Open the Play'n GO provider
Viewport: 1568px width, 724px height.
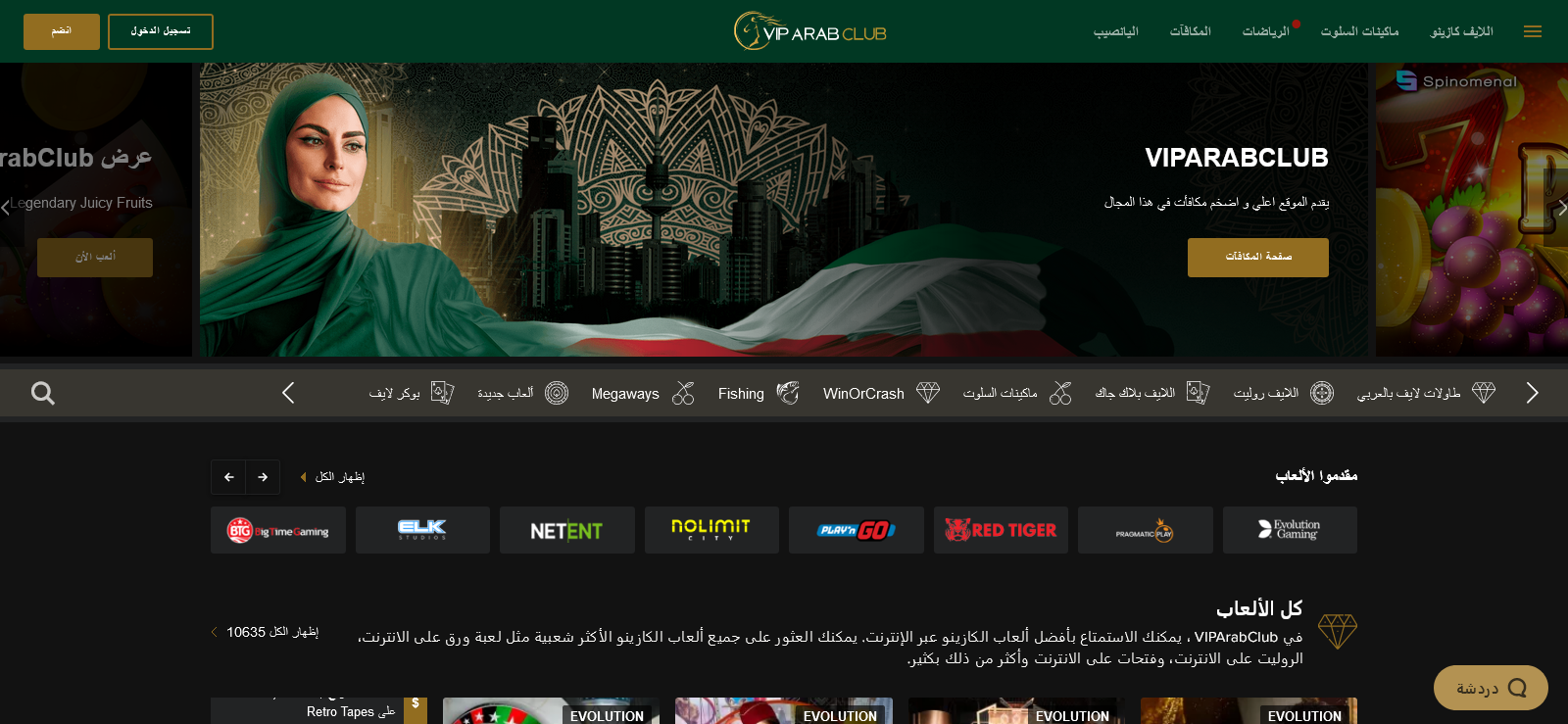click(857, 530)
